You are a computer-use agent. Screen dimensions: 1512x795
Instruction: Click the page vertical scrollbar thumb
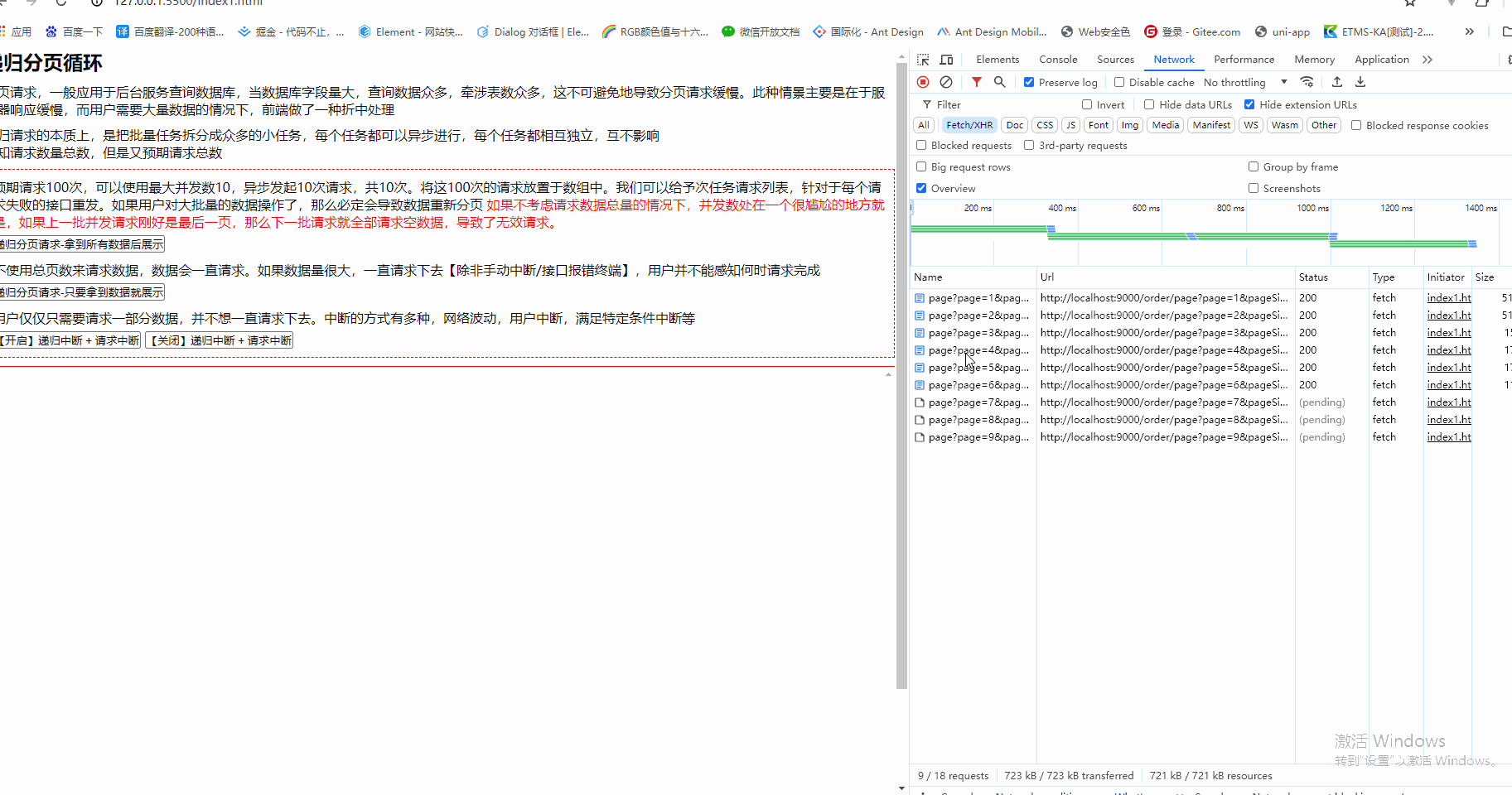point(901,376)
